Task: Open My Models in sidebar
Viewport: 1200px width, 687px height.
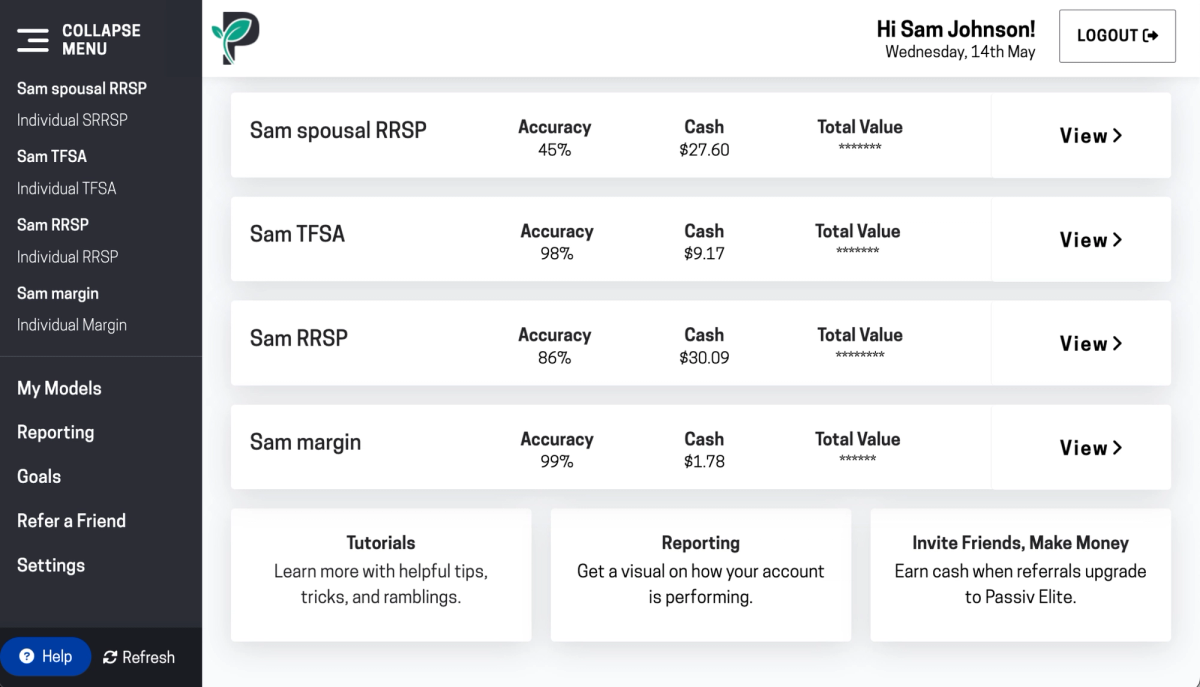Action: click(x=59, y=388)
